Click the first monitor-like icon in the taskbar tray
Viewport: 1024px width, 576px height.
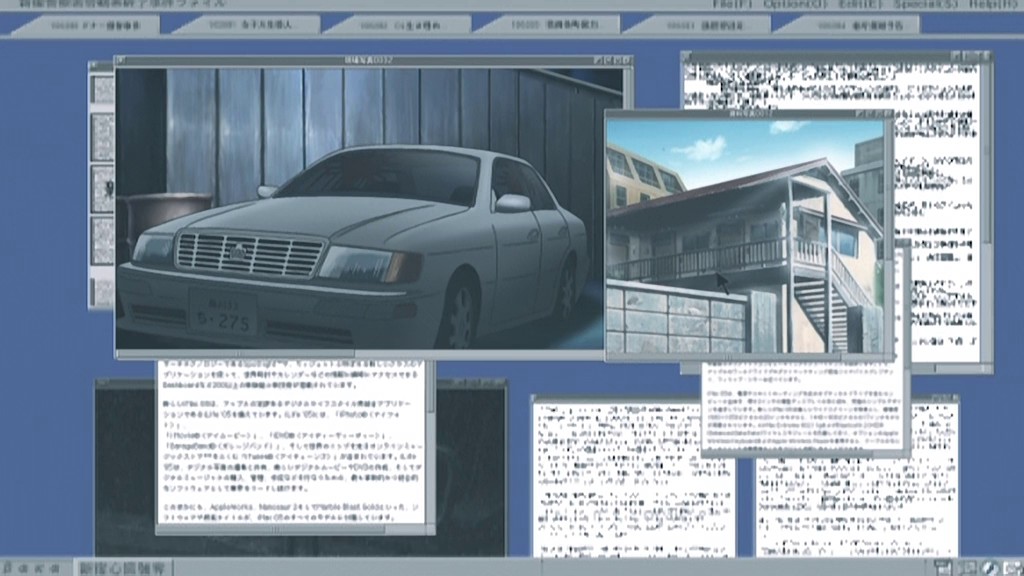(942, 568)
